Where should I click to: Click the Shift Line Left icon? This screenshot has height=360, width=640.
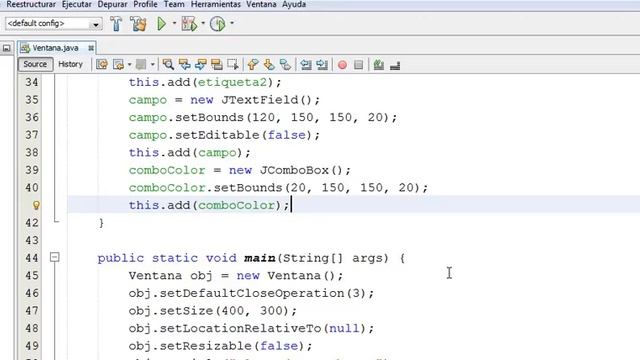tap(306, 64)
